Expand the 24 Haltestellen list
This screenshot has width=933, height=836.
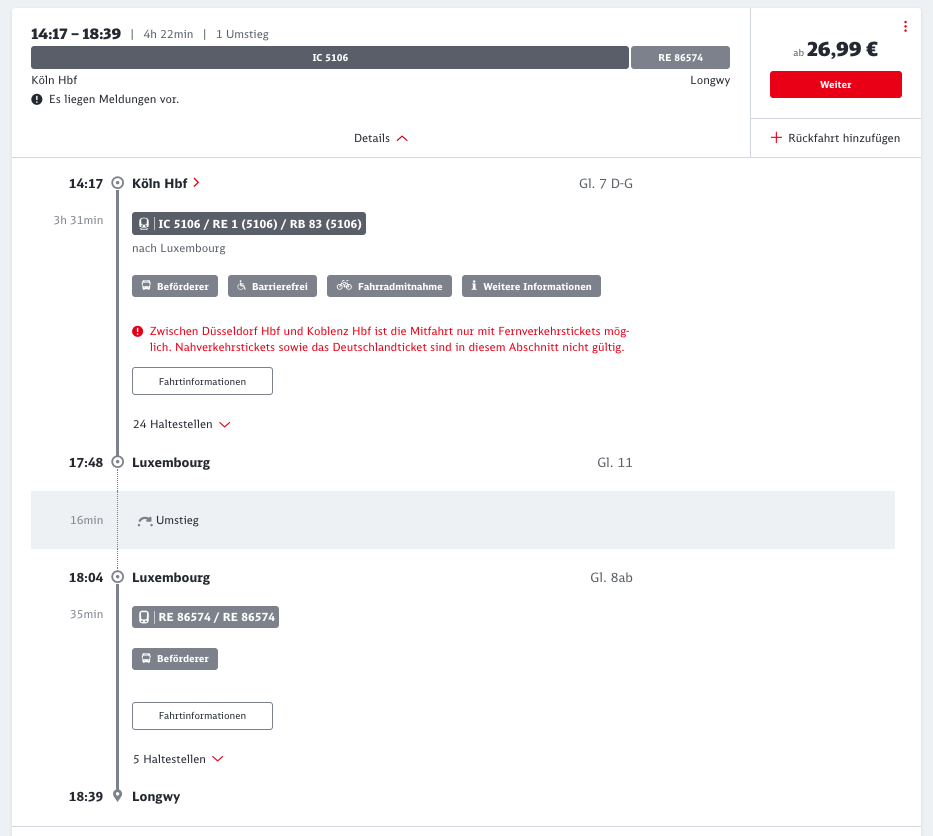pyautogui.click(x=182, y=424)
